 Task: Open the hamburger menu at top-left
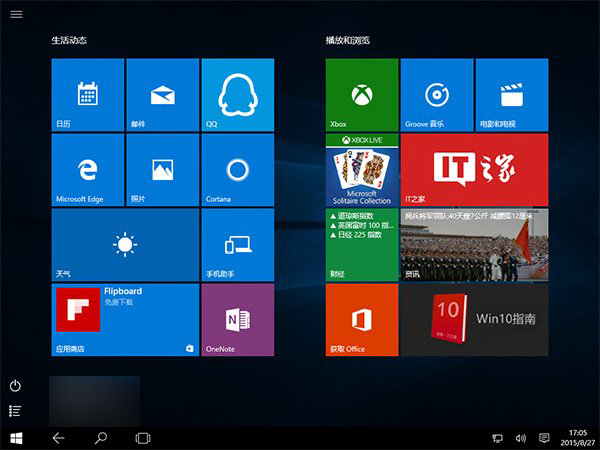coord(16,15)
